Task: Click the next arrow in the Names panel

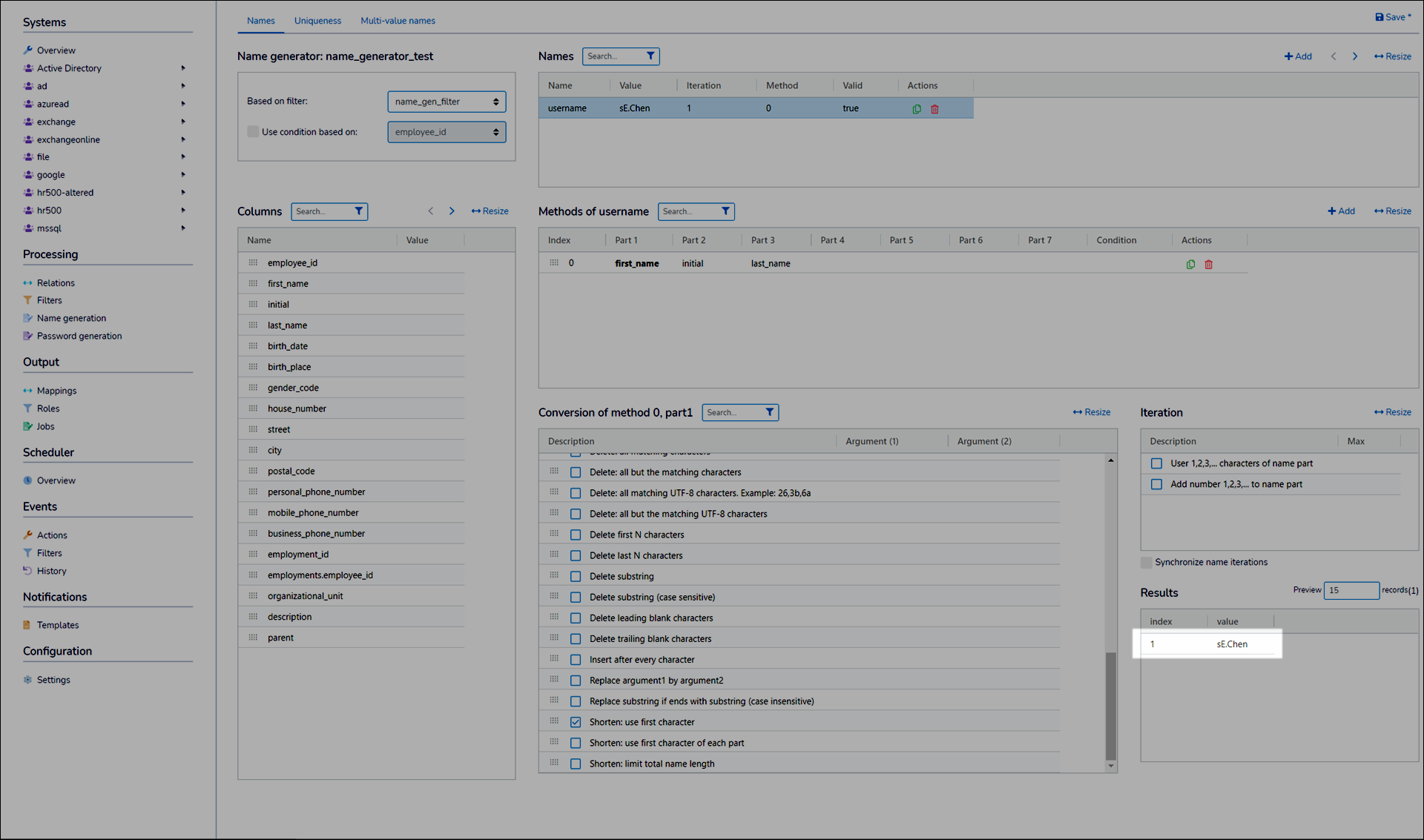Action: [1355, 56]
